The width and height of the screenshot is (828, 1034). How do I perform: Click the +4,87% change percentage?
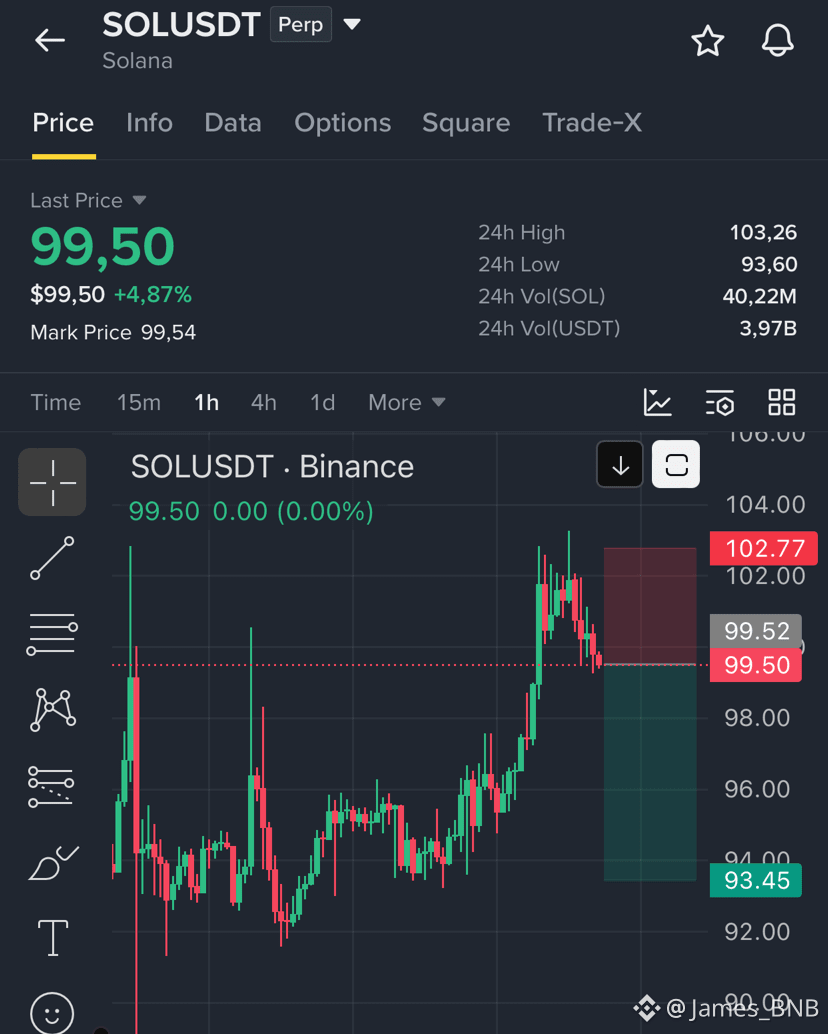tap(153, 294)
